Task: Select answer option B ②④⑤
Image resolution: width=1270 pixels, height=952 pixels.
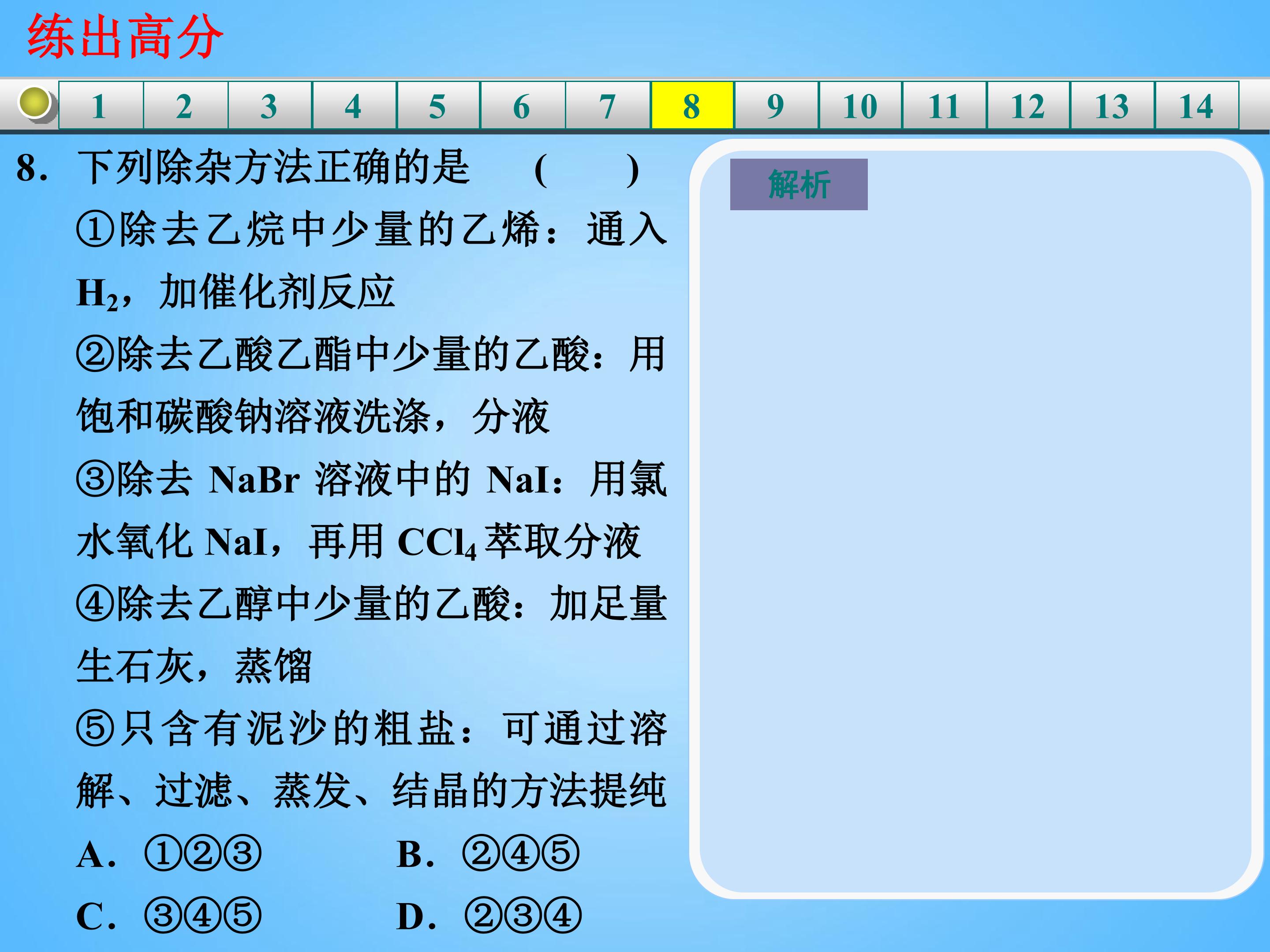Action: tap(488, 854)
